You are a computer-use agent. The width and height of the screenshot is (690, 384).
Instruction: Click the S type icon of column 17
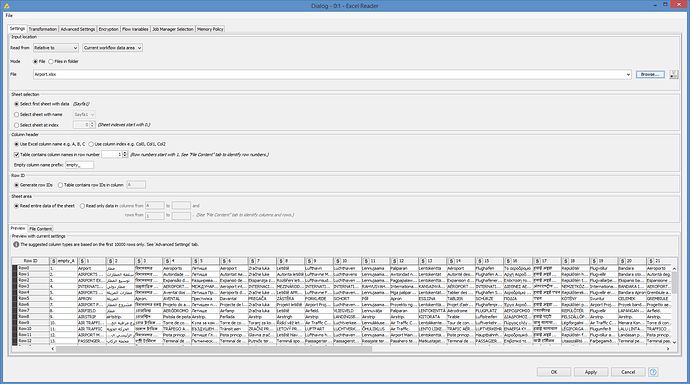[536, 261]
